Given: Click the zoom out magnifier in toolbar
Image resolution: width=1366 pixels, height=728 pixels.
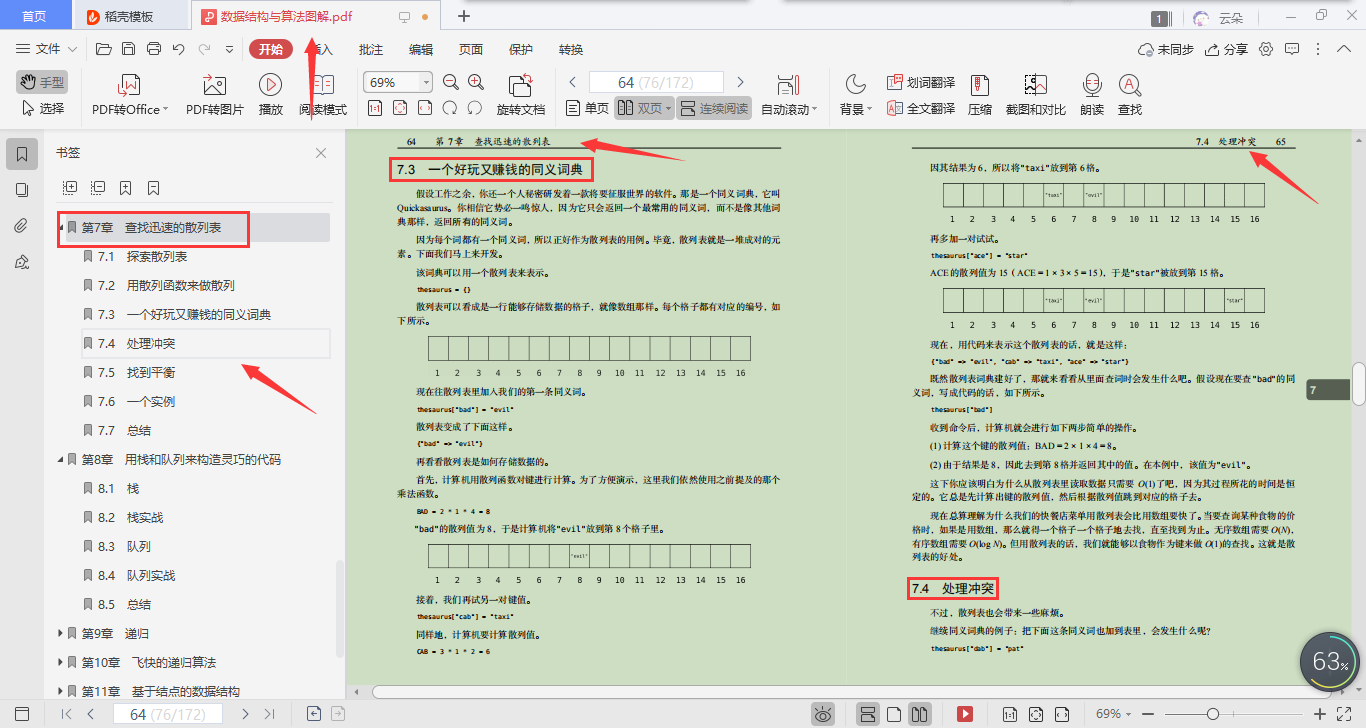Looking at the screenshot, I should coord(451,83).
